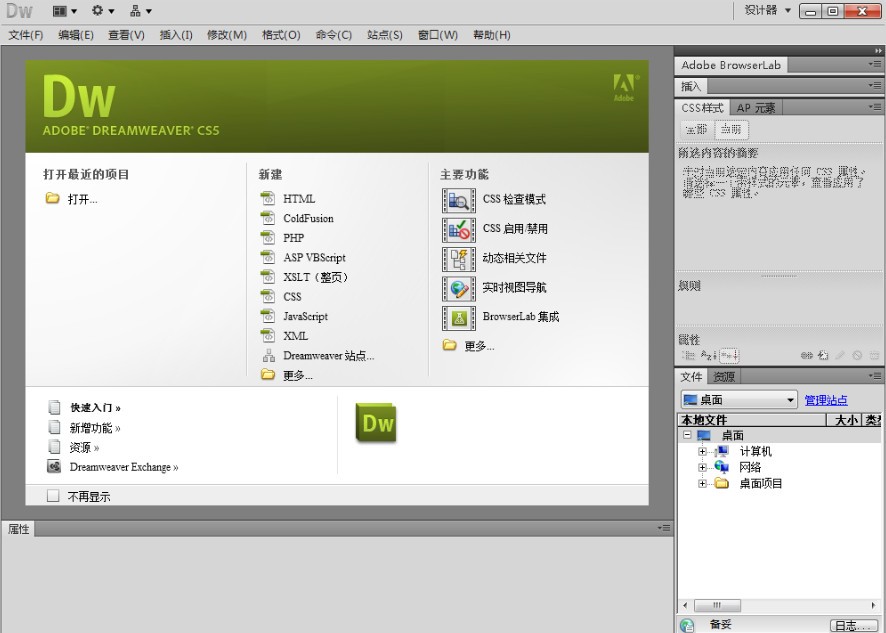The image size is (886, 633).
Task: Click the XML new file entry
Action: tap(296, 336)
